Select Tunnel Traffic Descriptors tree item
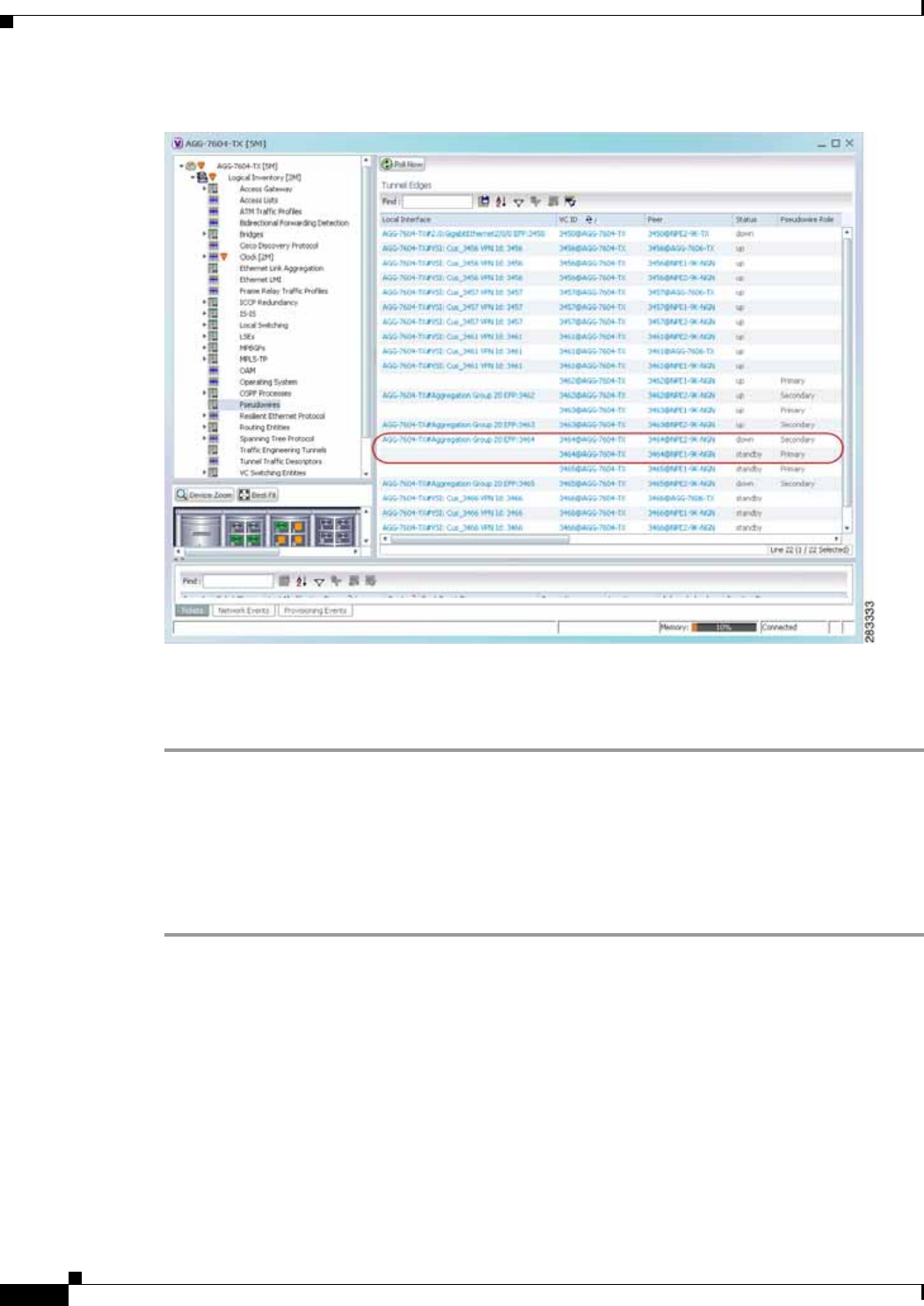Image resolution: width=924 pixels, height=1306 pixels. pyautogui.click(x=280, y=462)
